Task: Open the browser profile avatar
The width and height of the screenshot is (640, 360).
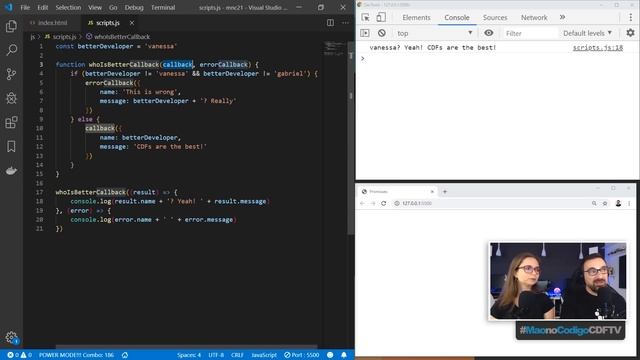Action: [618, 203]
